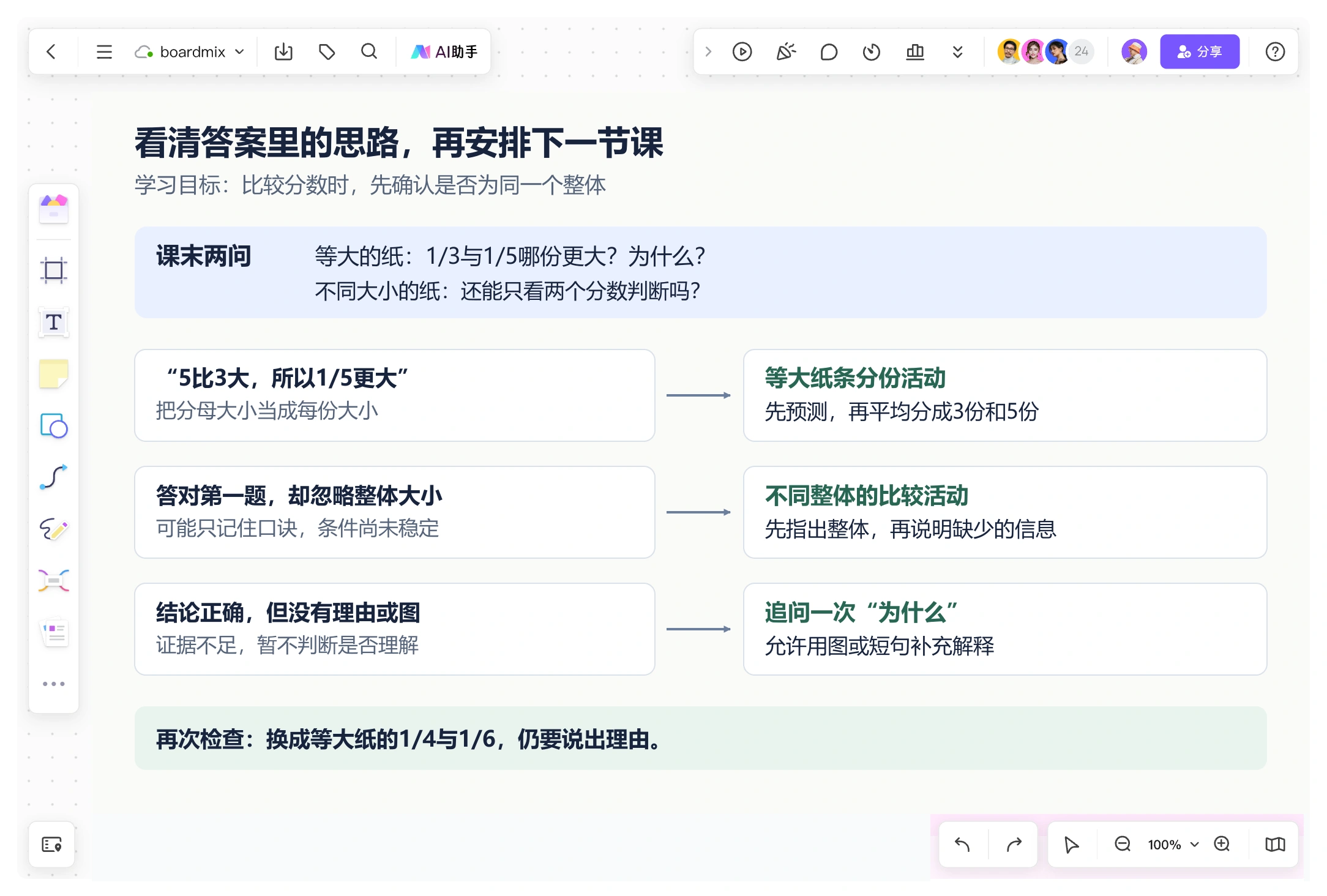Screen dimensions: 1327x896
Task: Select the Shapes tool
Action: coord(54,426)
